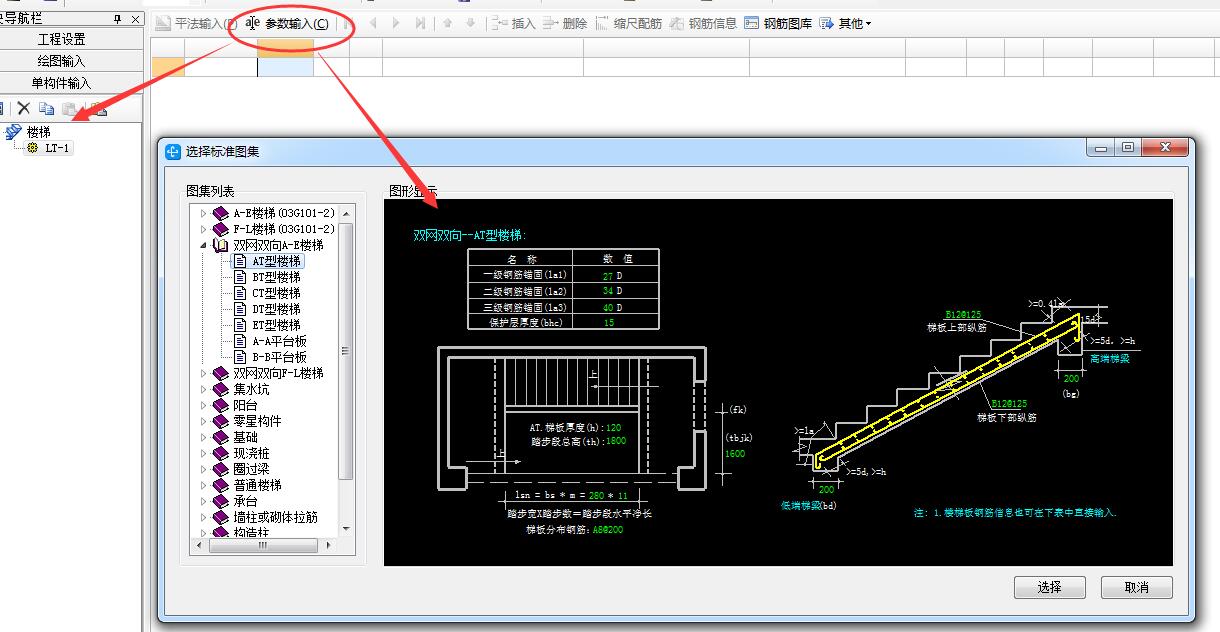Expand the F-L楼梯 (03G101-2) atlas

click(x=204, y=229)
